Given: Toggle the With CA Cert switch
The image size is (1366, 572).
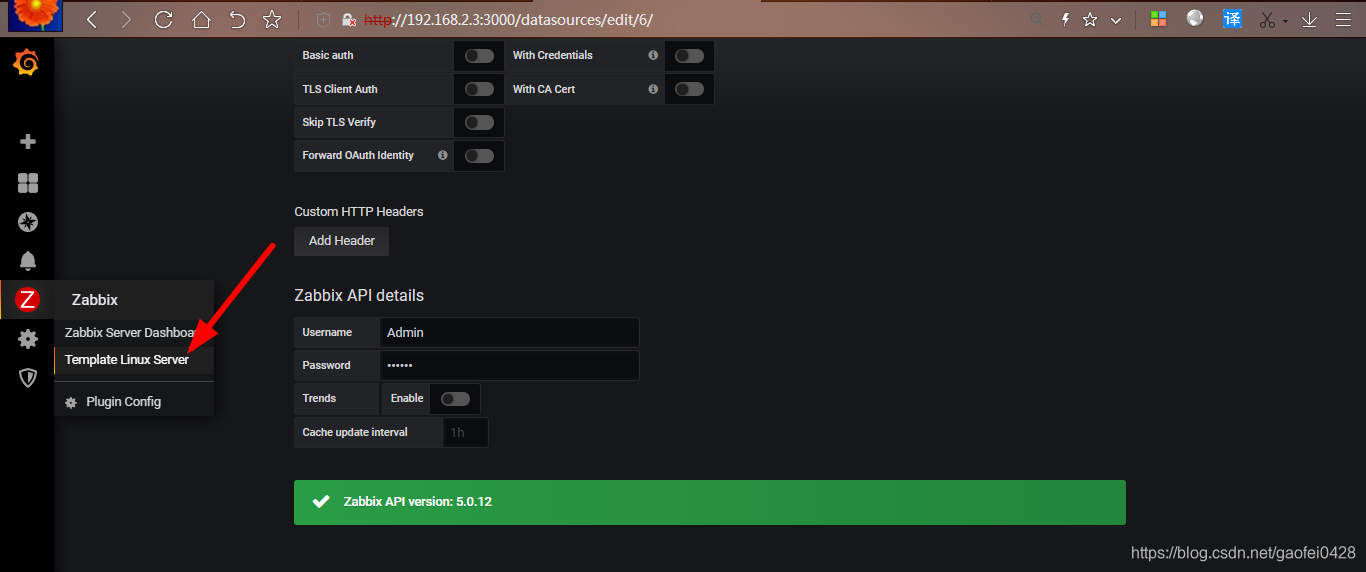Looking at the screenshot, I should (x=689, y=89).
